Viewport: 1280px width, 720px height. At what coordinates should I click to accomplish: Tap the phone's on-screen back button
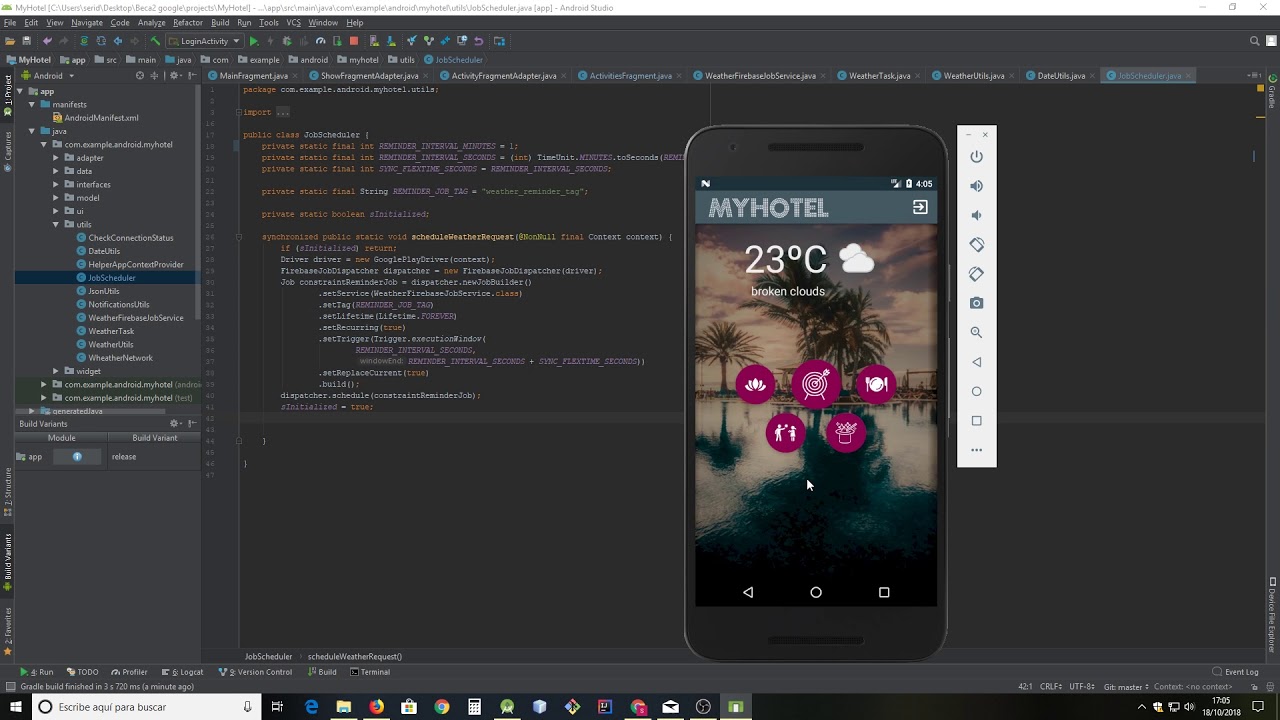[x=748, y=592]
